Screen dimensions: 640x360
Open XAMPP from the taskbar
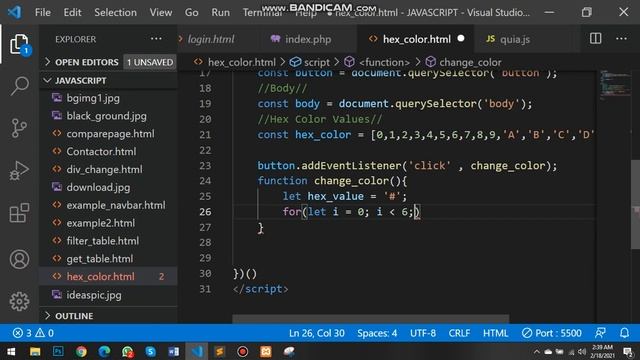point(266,351)
